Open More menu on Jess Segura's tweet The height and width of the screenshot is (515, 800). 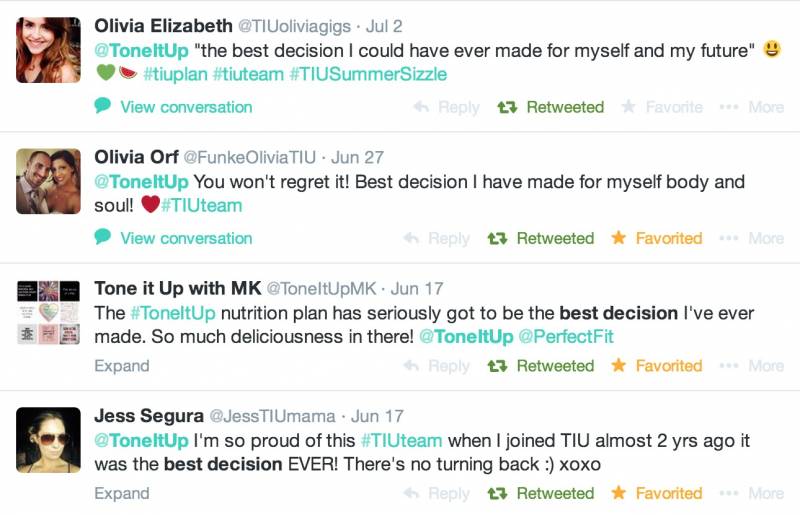click(x=752, y=494)
